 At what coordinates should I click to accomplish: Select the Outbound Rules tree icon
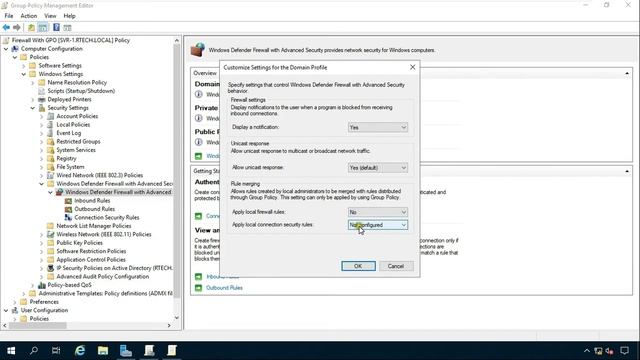pos(68,209)
